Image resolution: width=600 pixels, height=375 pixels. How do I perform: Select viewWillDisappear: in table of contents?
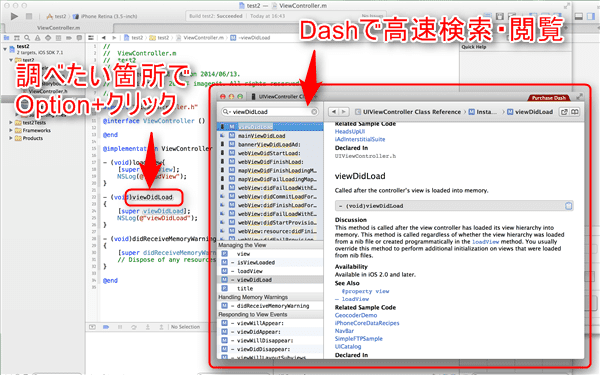pyautogui.click(x=270, y=341)
